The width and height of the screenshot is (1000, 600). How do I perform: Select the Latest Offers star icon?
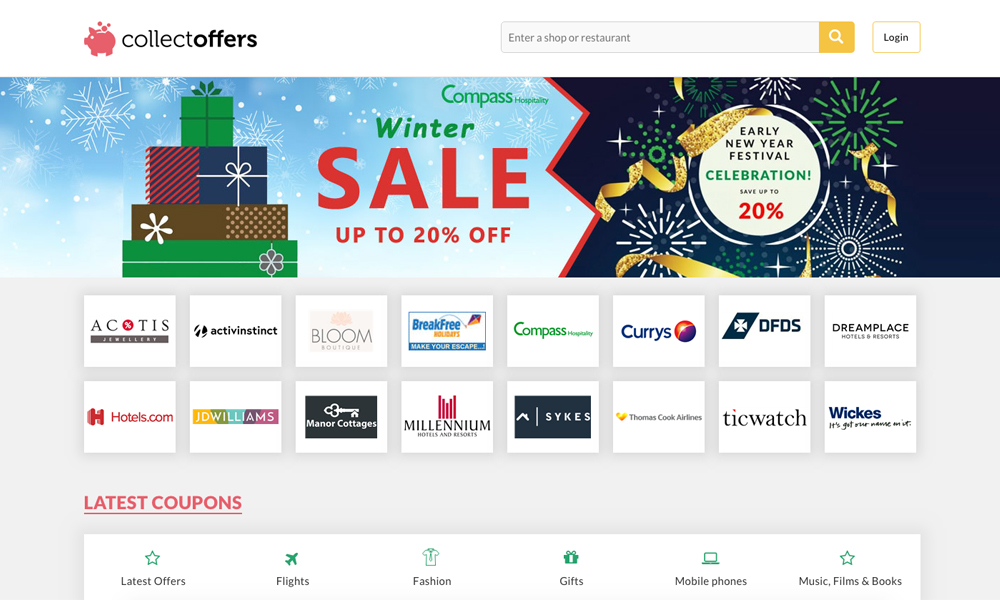(x=152, y=559)
